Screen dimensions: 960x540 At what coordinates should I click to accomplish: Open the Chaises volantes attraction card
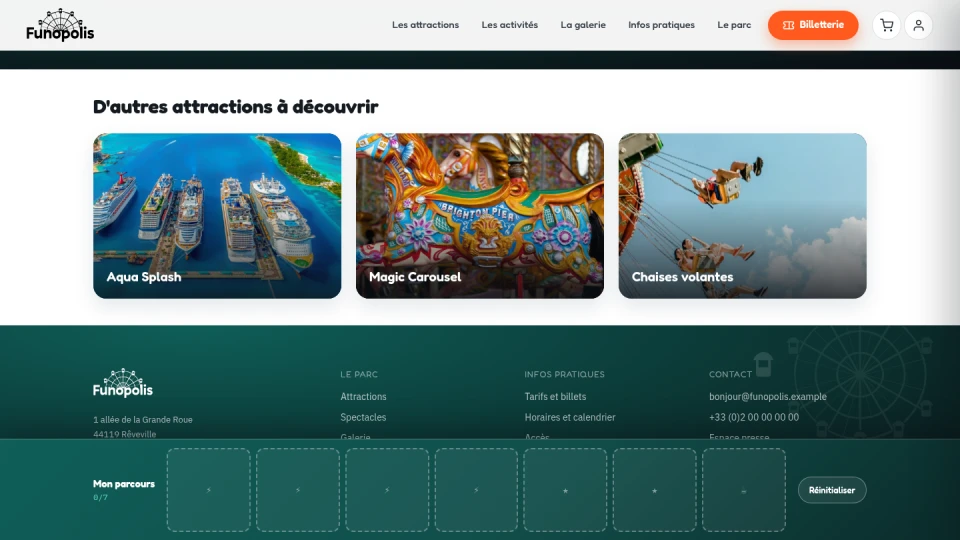(743, 216)
